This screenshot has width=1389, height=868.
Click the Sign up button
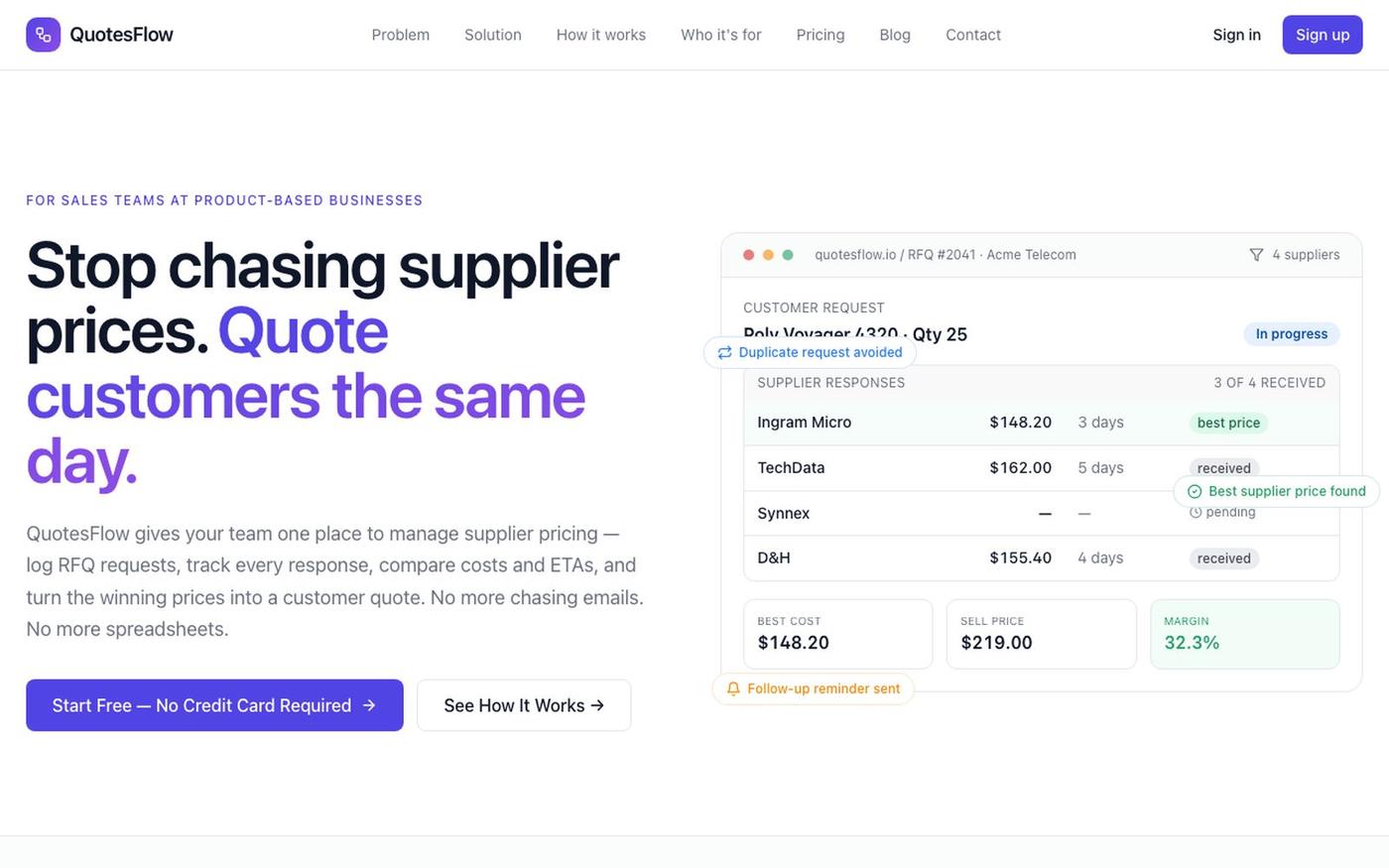tap(1323, 35)
